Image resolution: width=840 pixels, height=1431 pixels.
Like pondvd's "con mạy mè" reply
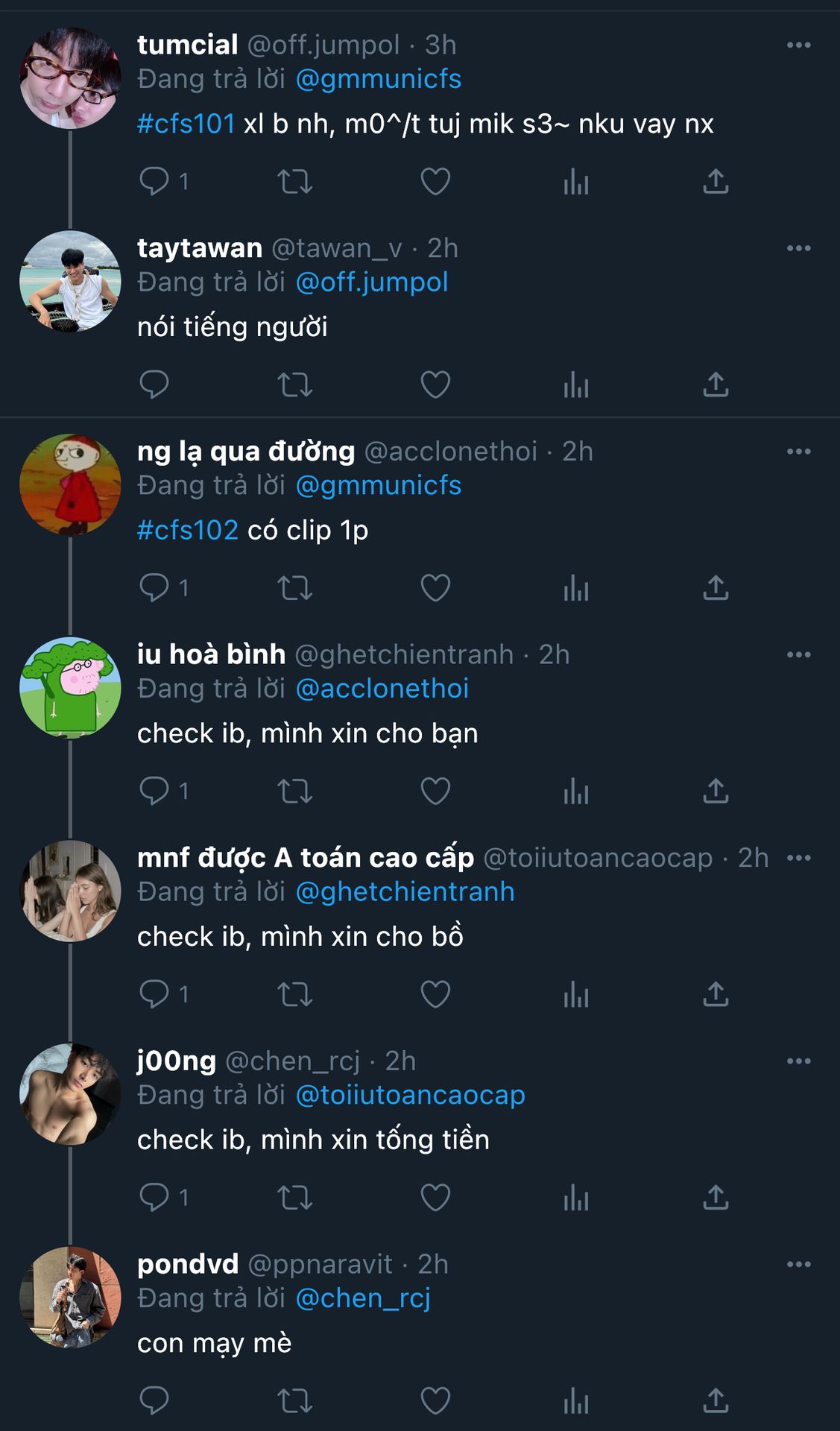[x=435, y=1400]
